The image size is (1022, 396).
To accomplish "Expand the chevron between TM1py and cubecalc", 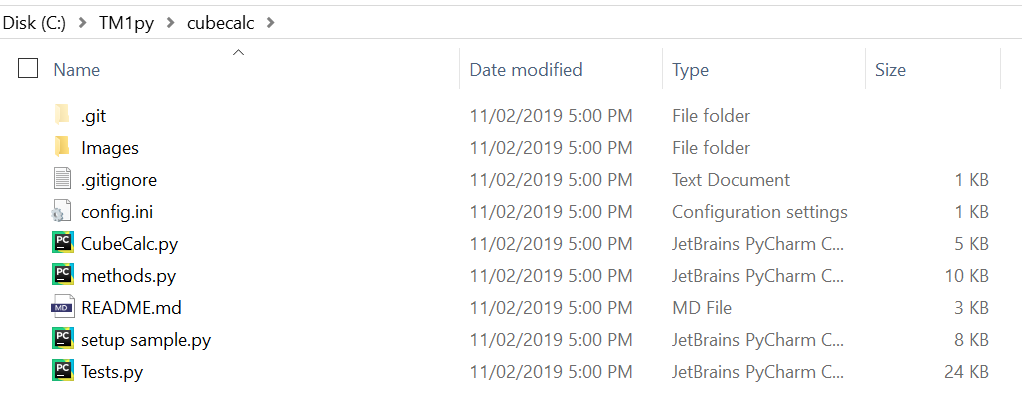I will pyautogui.click(x=170, y=23).
